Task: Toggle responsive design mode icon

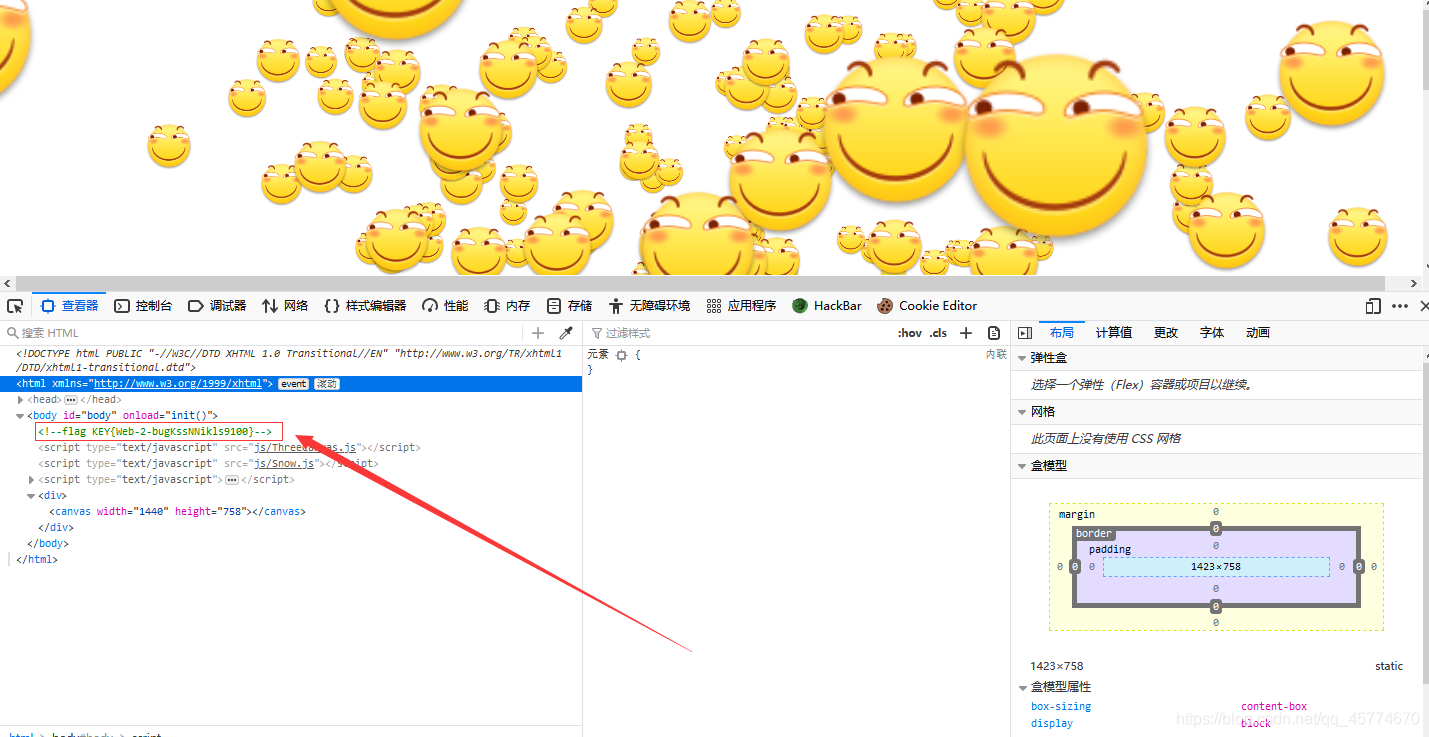Action: click(x=1373, y=306)
